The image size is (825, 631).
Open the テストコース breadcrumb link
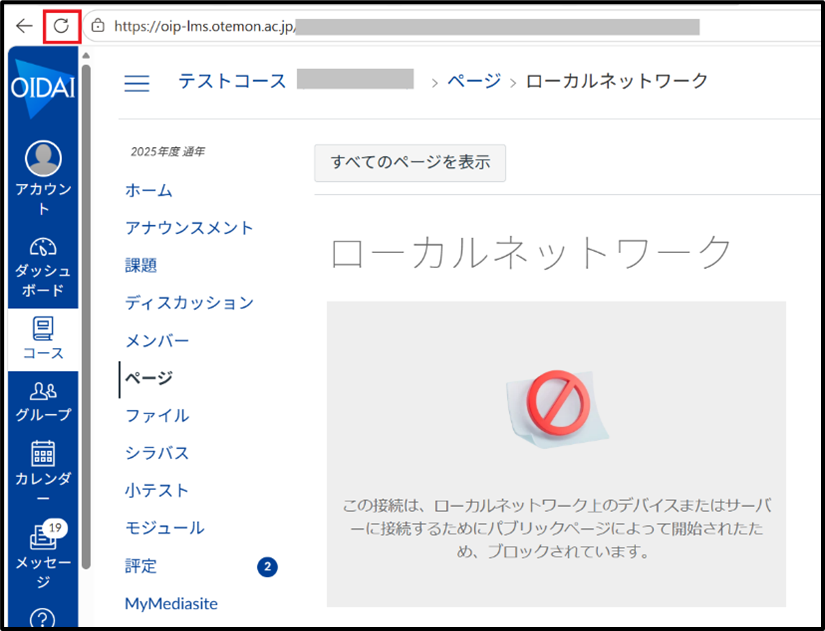pyautogui.click(x=232, y=81)
